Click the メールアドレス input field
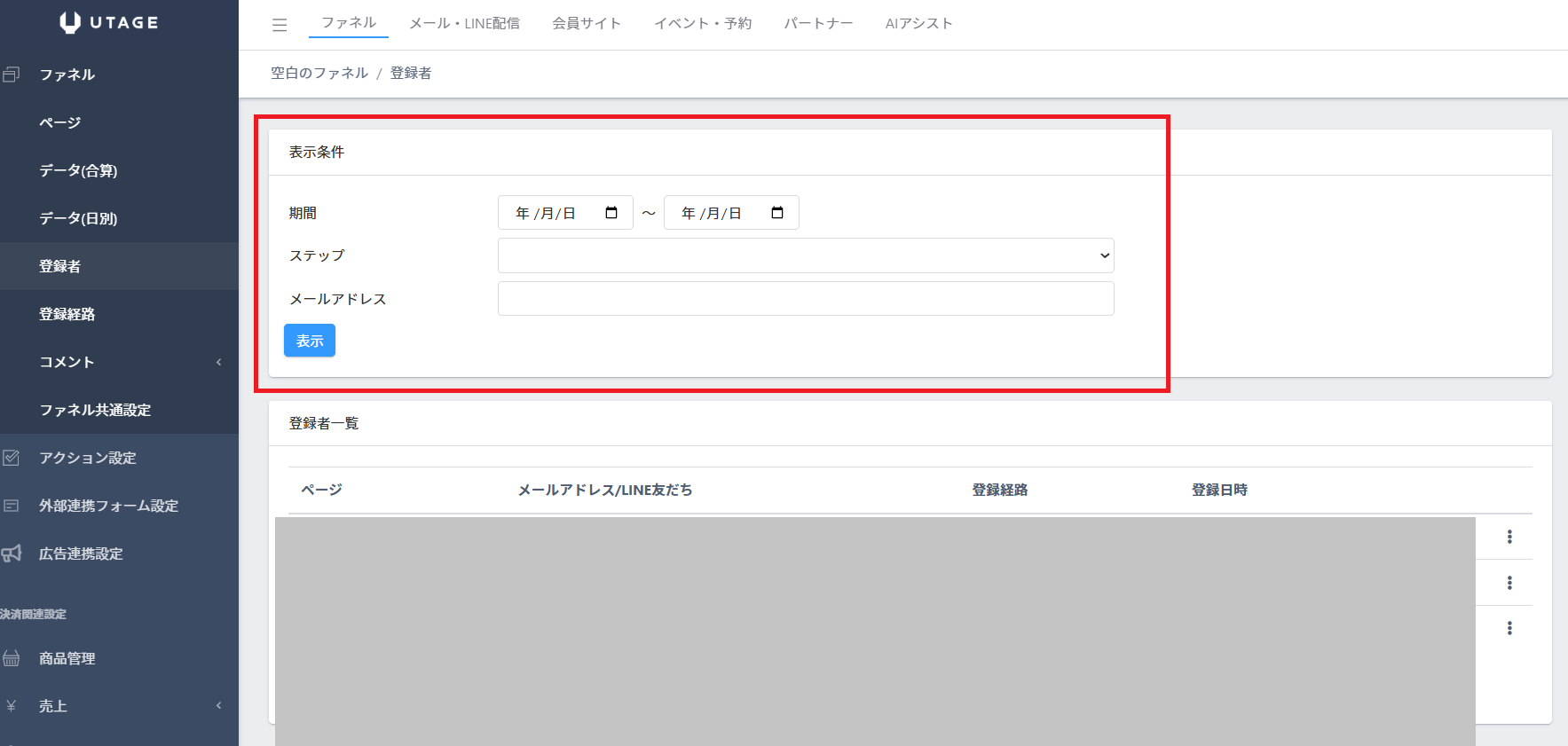This screenshot has width=1568, height=746. click(805, 299)
